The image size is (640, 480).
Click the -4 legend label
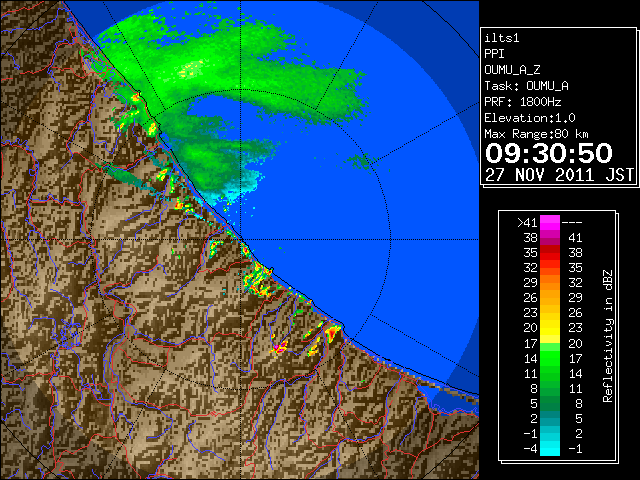[x=530, y=449]
